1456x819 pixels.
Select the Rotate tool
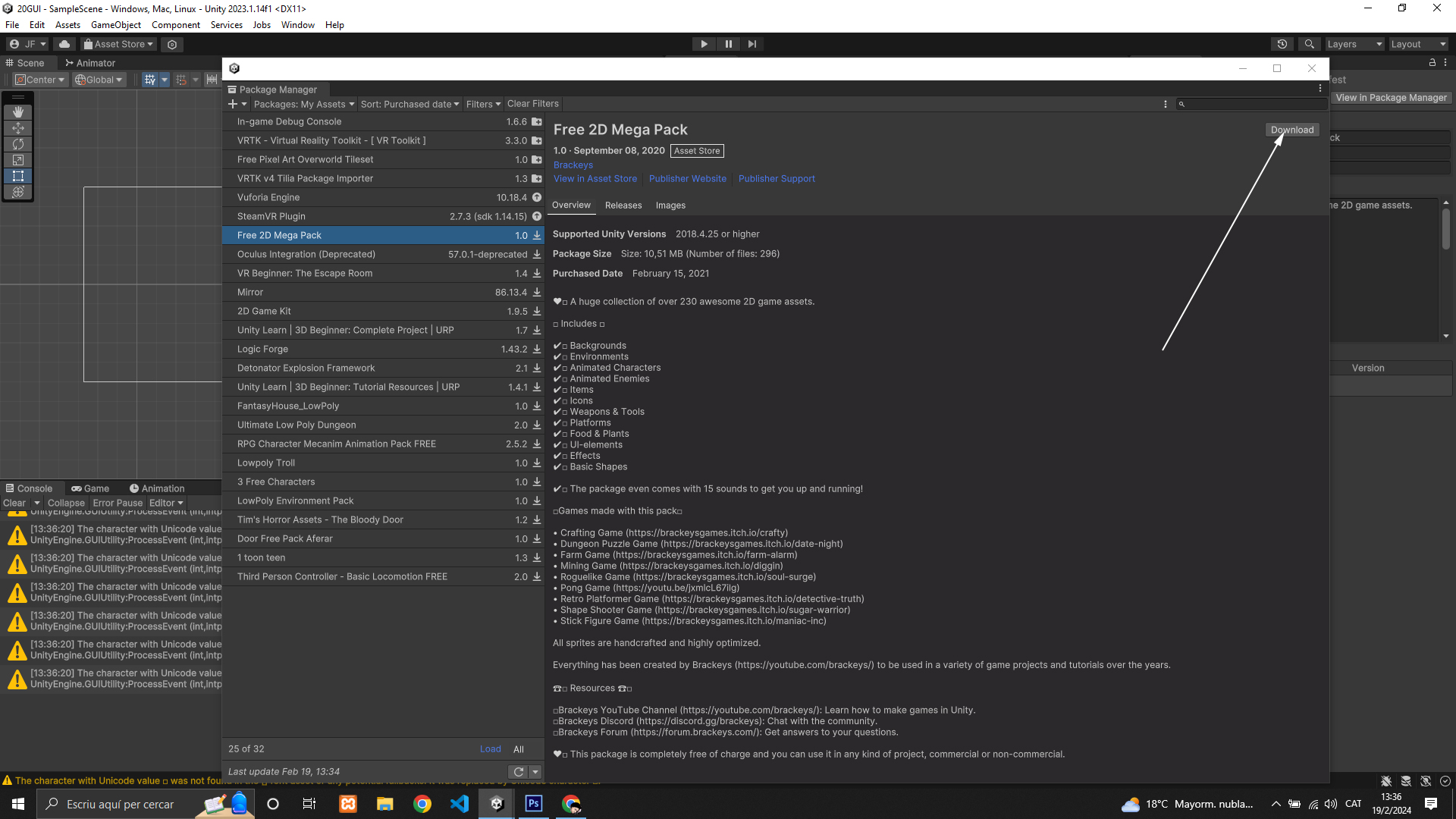[18, 144]
